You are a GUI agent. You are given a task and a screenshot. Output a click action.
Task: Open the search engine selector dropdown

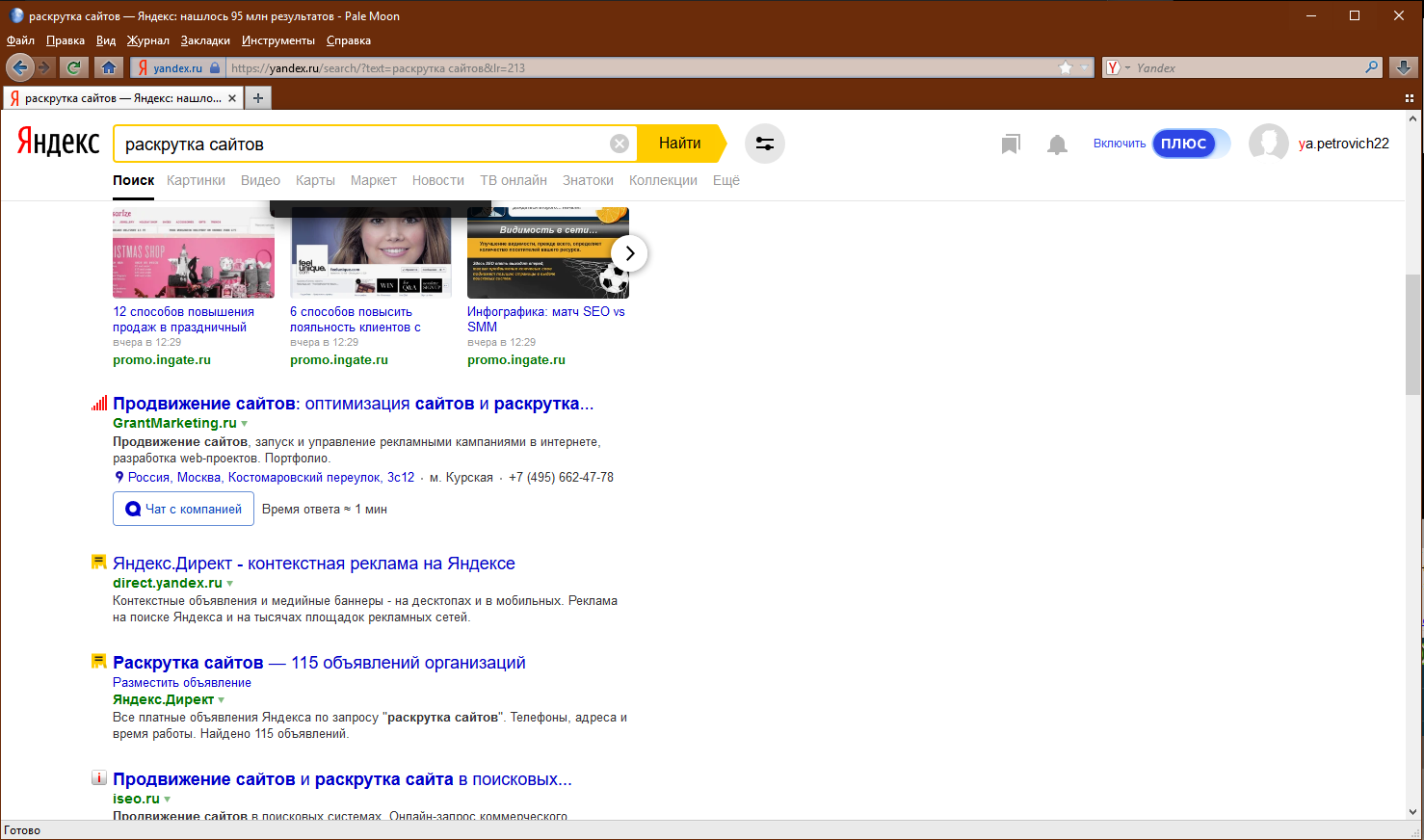pos(1118,67)
